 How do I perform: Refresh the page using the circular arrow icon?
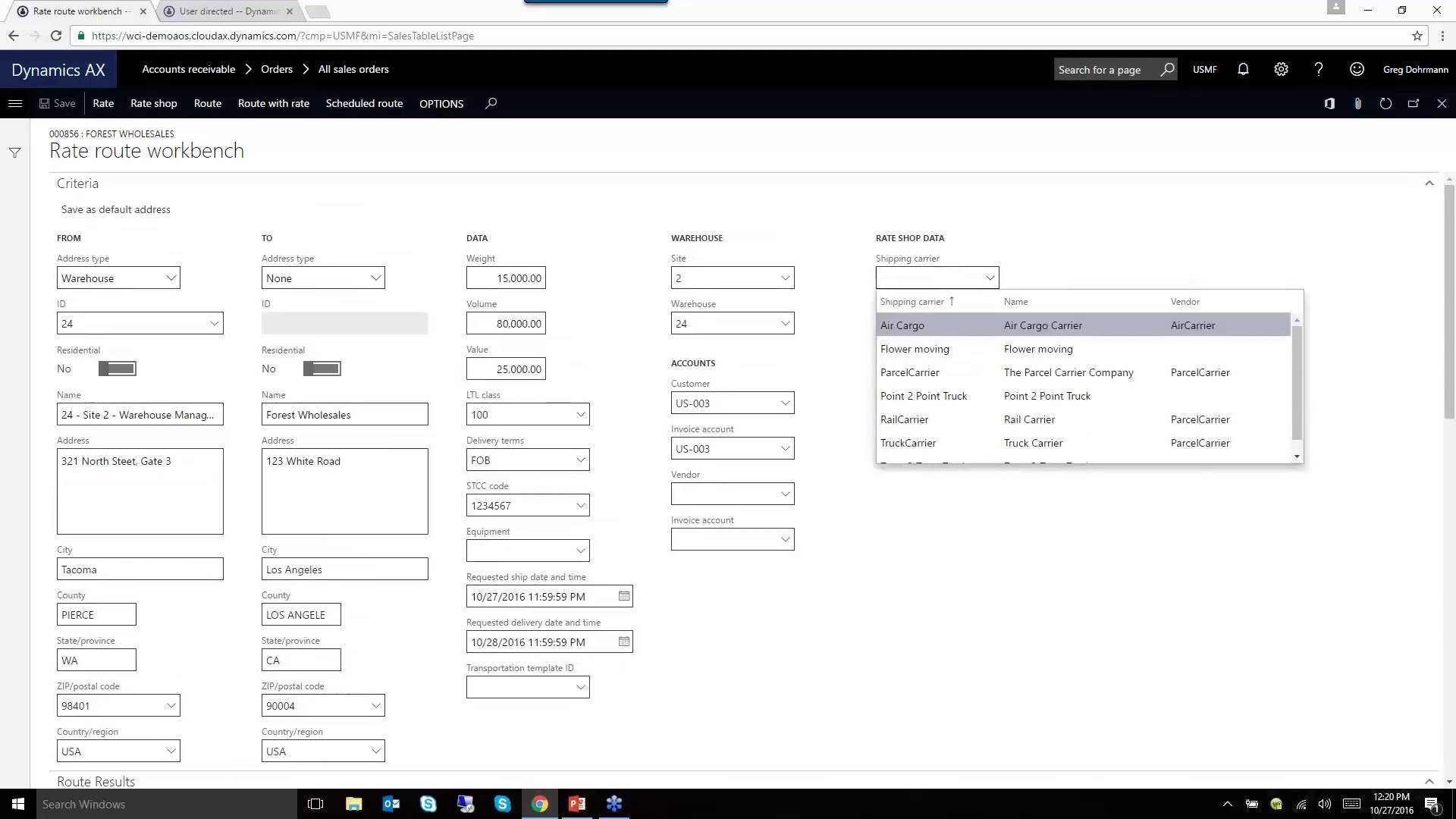coord(1385,103)
